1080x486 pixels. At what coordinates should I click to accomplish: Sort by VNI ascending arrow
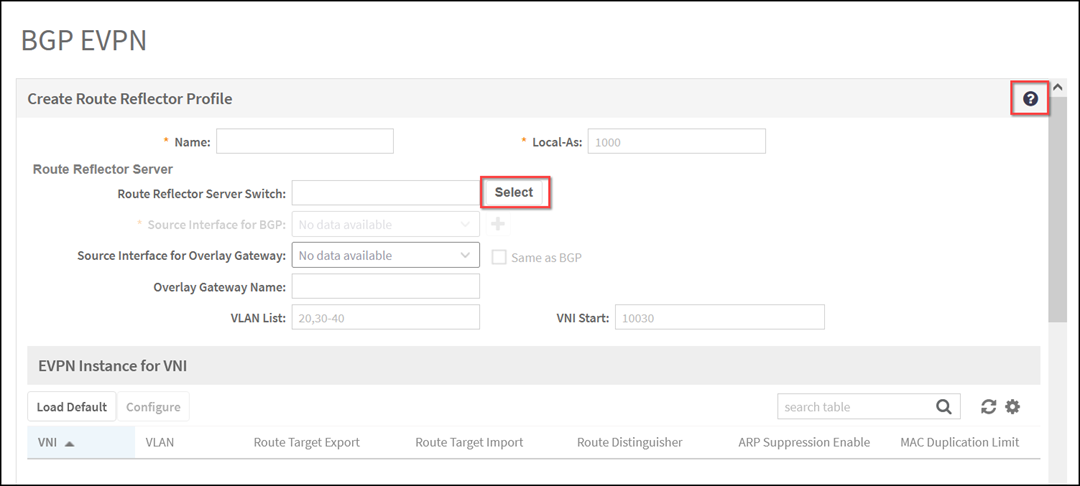point(69,443)
